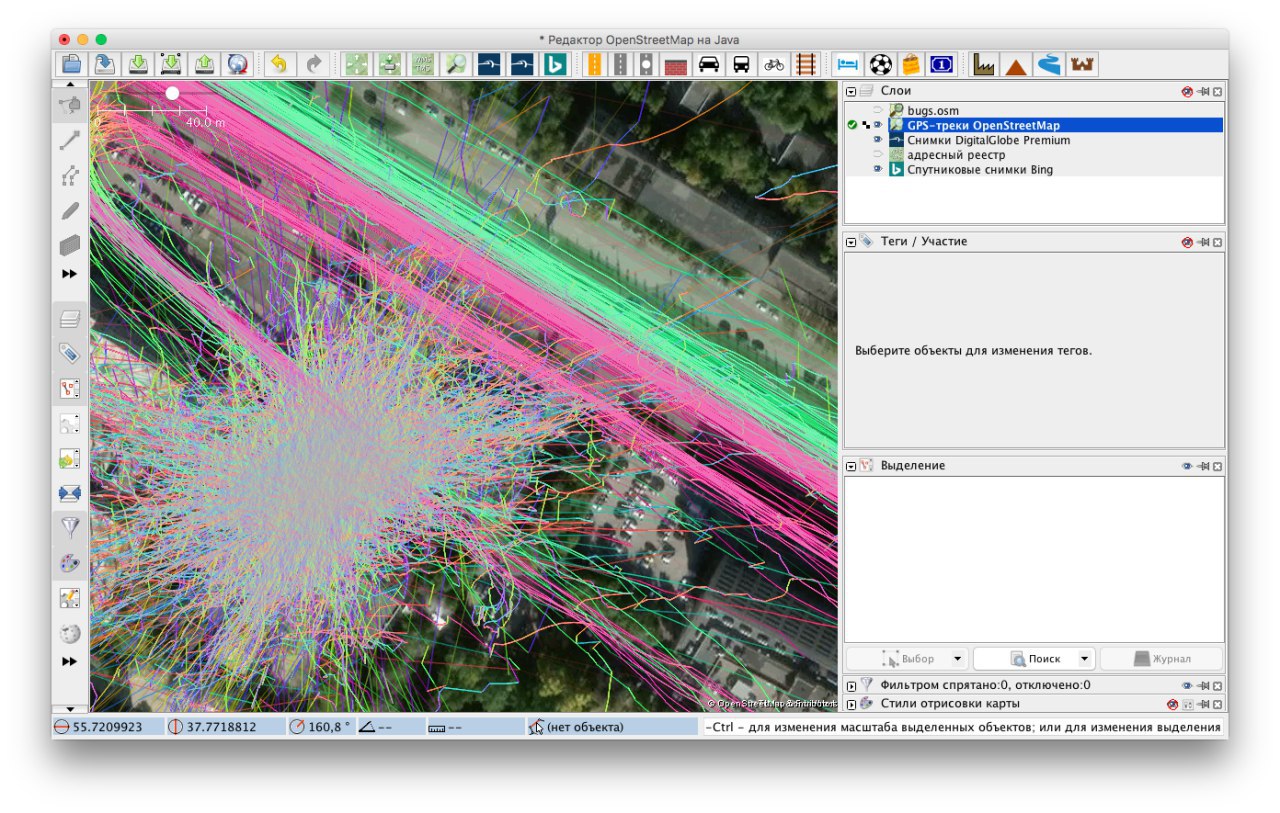The height and width of the screenshot is (813, 1280).
Task: Select the gray building extrude tool
Action: [70, 246]
